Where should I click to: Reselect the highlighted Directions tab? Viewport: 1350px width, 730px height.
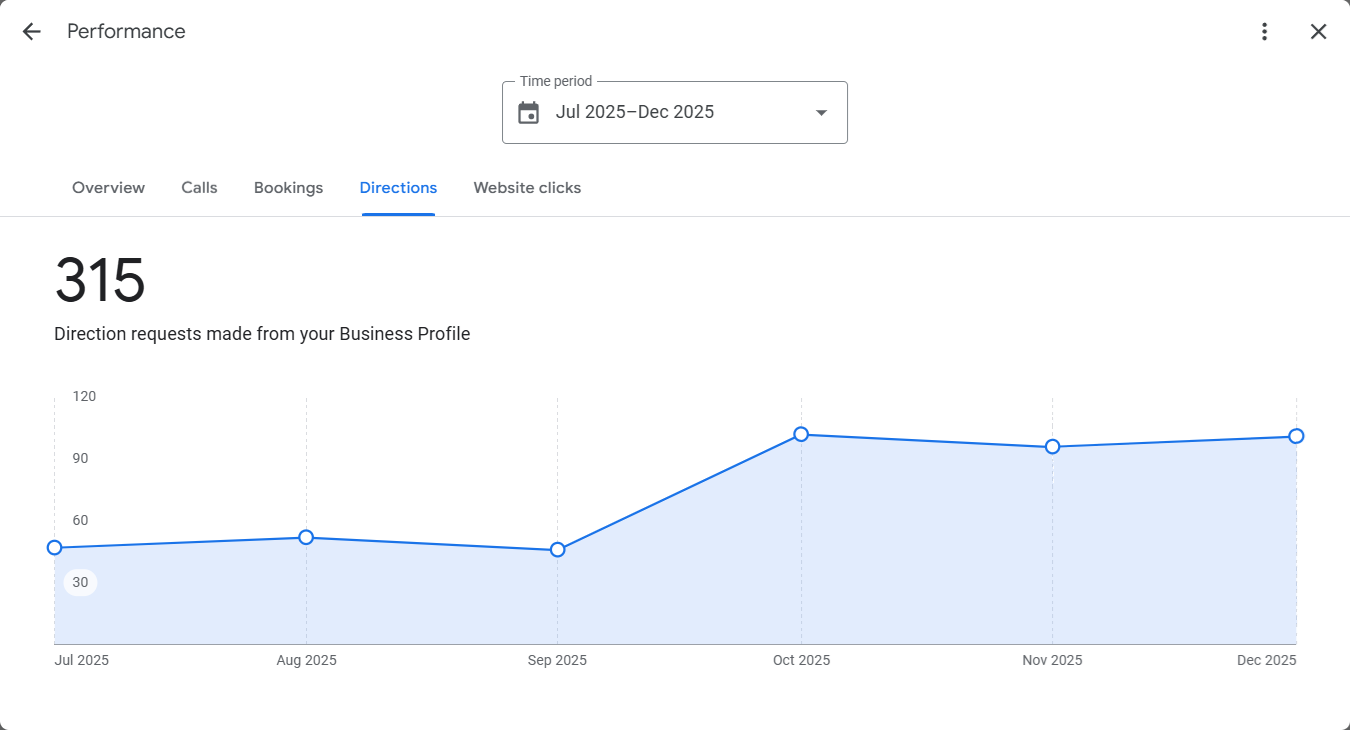coord(398,188)
